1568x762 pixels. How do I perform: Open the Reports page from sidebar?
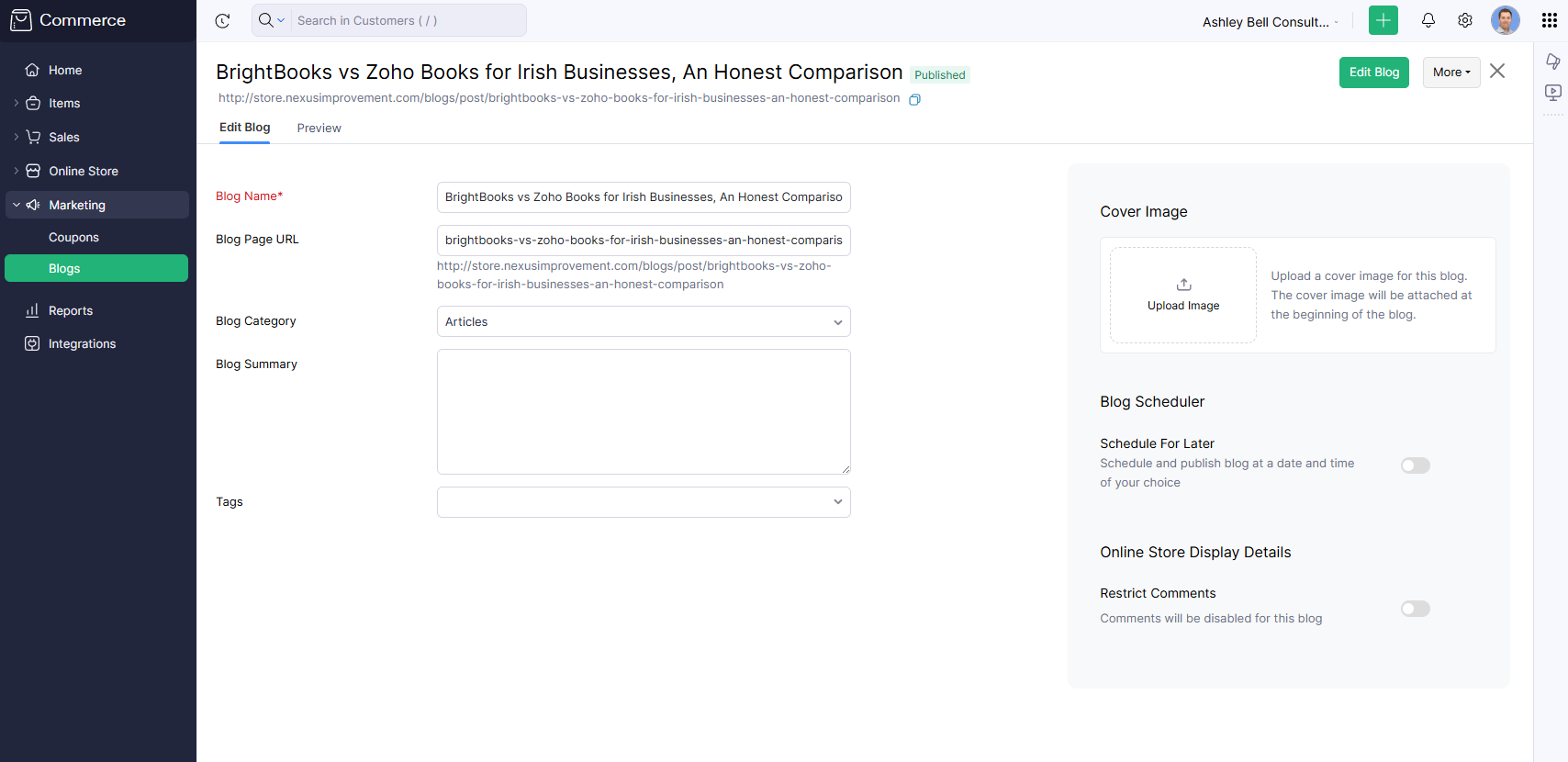[x=71, y=310]
